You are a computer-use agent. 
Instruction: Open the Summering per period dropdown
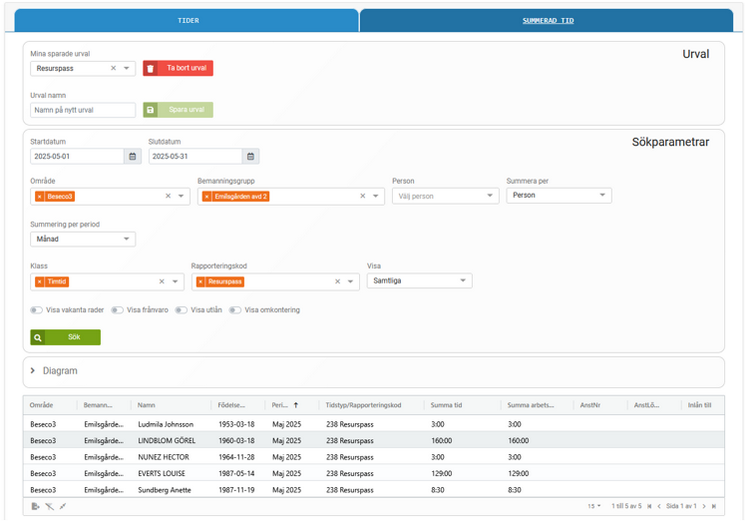[x=83, y=239]
